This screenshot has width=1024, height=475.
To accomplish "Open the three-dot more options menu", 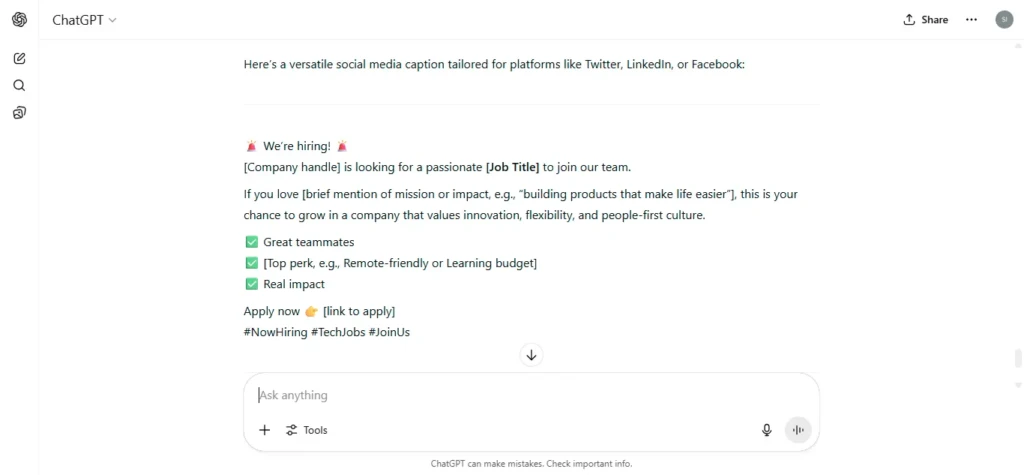I will click(x=971, y=20).
